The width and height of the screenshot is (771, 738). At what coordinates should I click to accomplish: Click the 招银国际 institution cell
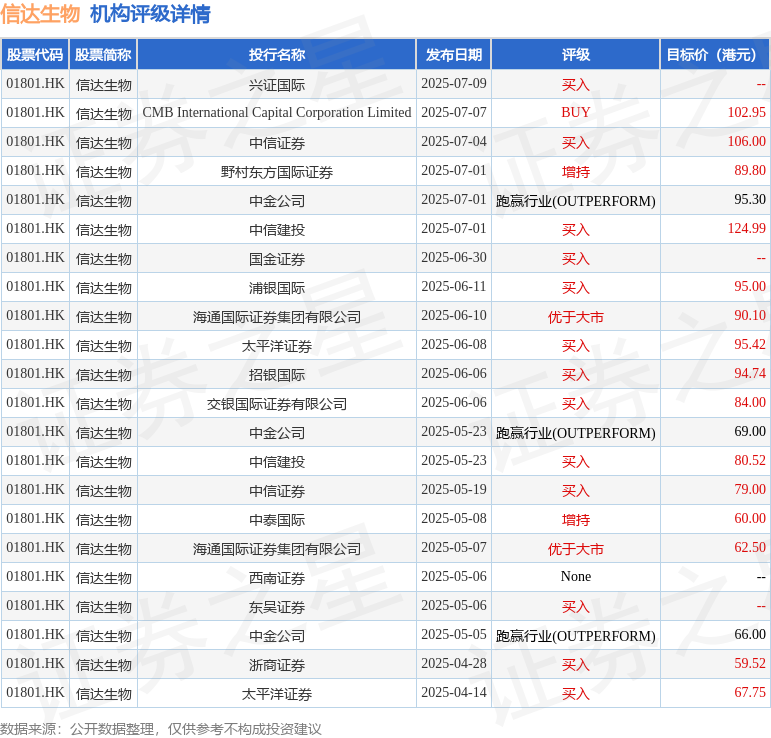coord(277,375)
